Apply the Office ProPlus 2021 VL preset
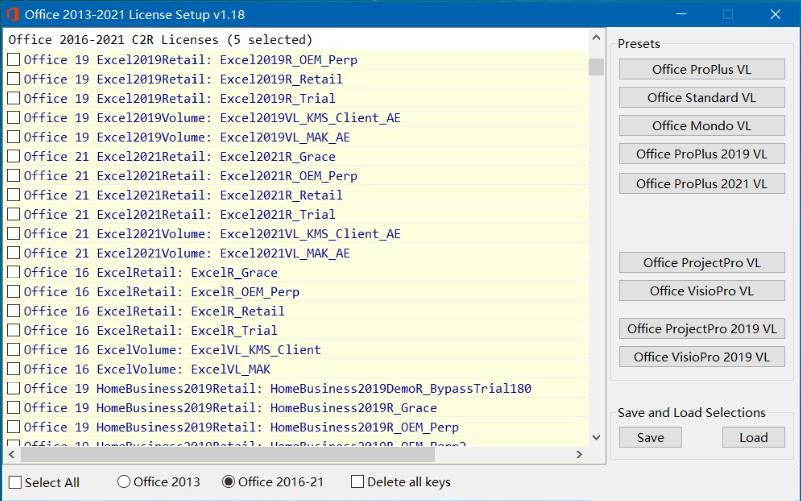This screenshot has width=801, height=501. point(701,184)
